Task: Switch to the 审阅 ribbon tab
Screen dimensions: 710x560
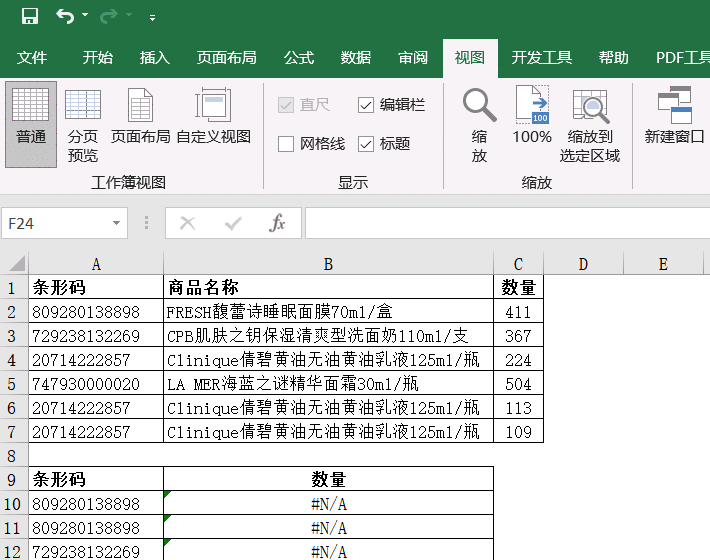Action: point(413,58)
